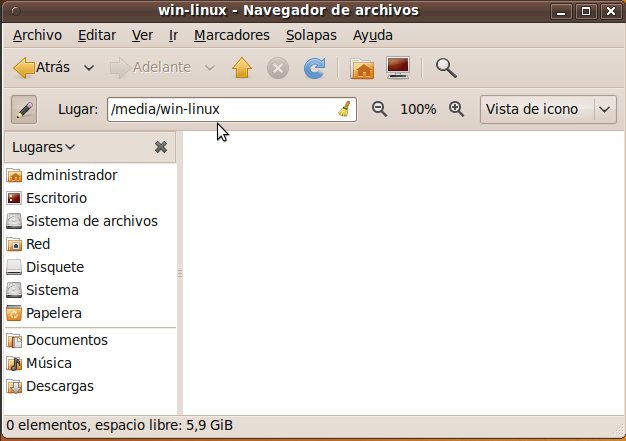Viewport: 626px width, 441px height.
Task: Select the Sistema drive in sidebar
Action: [90, 290]
